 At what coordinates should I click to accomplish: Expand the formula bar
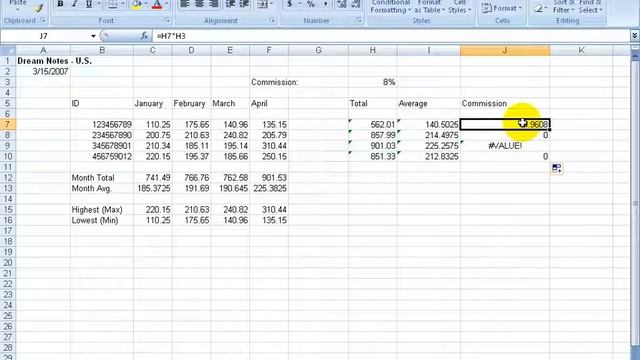634,36
